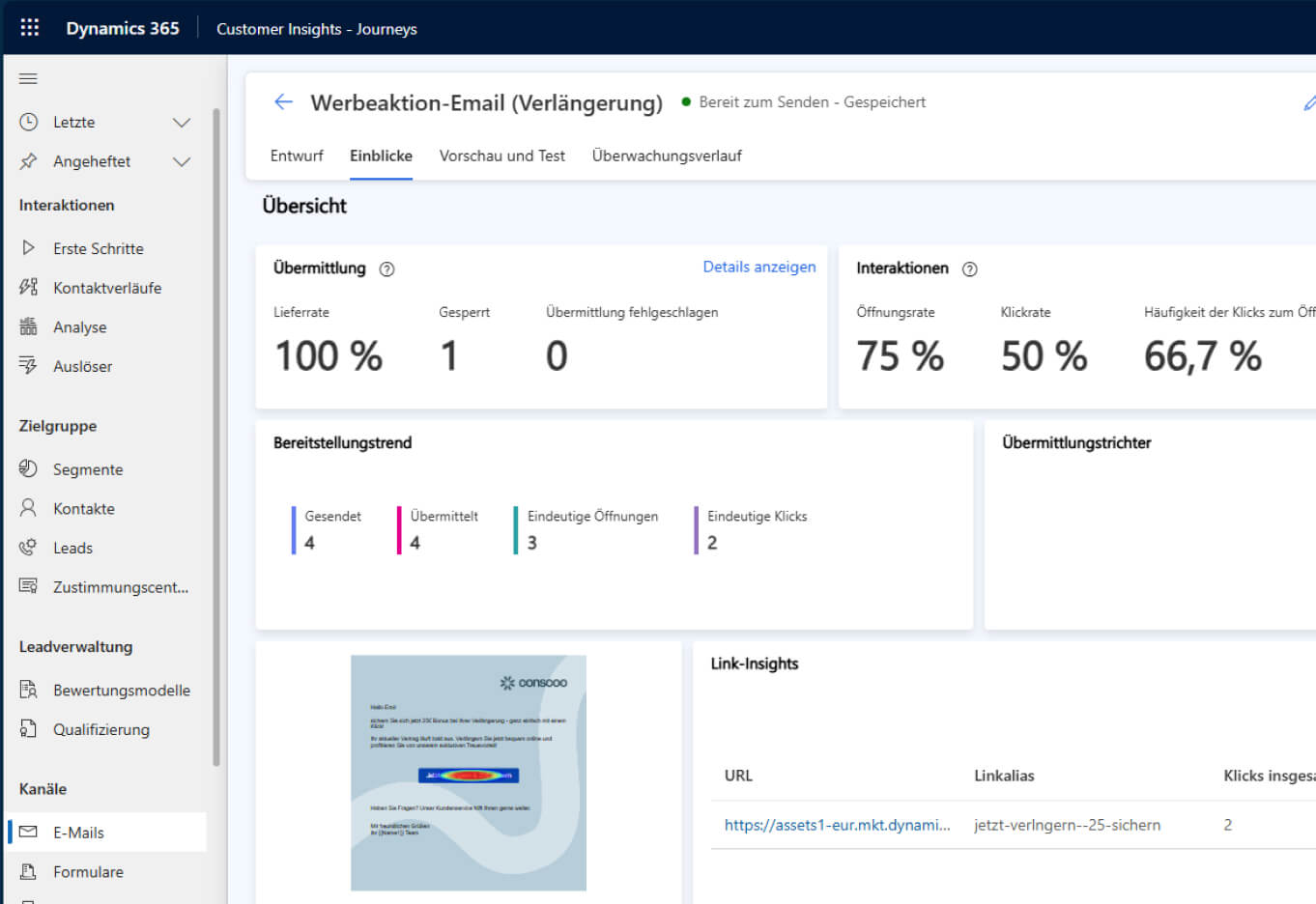Click the Angeheftet pin icon
Image resolution: width=1316 pixels, height=904 pixels.
29,161
